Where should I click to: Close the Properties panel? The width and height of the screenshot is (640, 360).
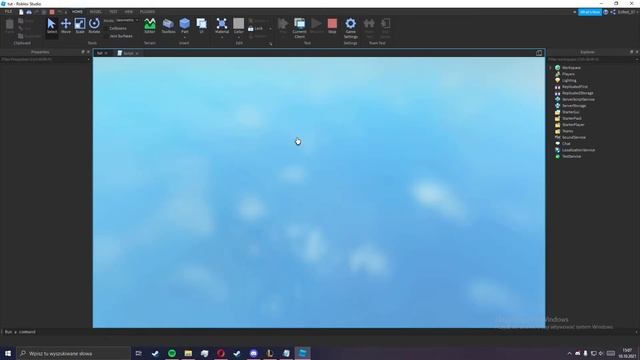pyautogui.click(x=89, y=52)
